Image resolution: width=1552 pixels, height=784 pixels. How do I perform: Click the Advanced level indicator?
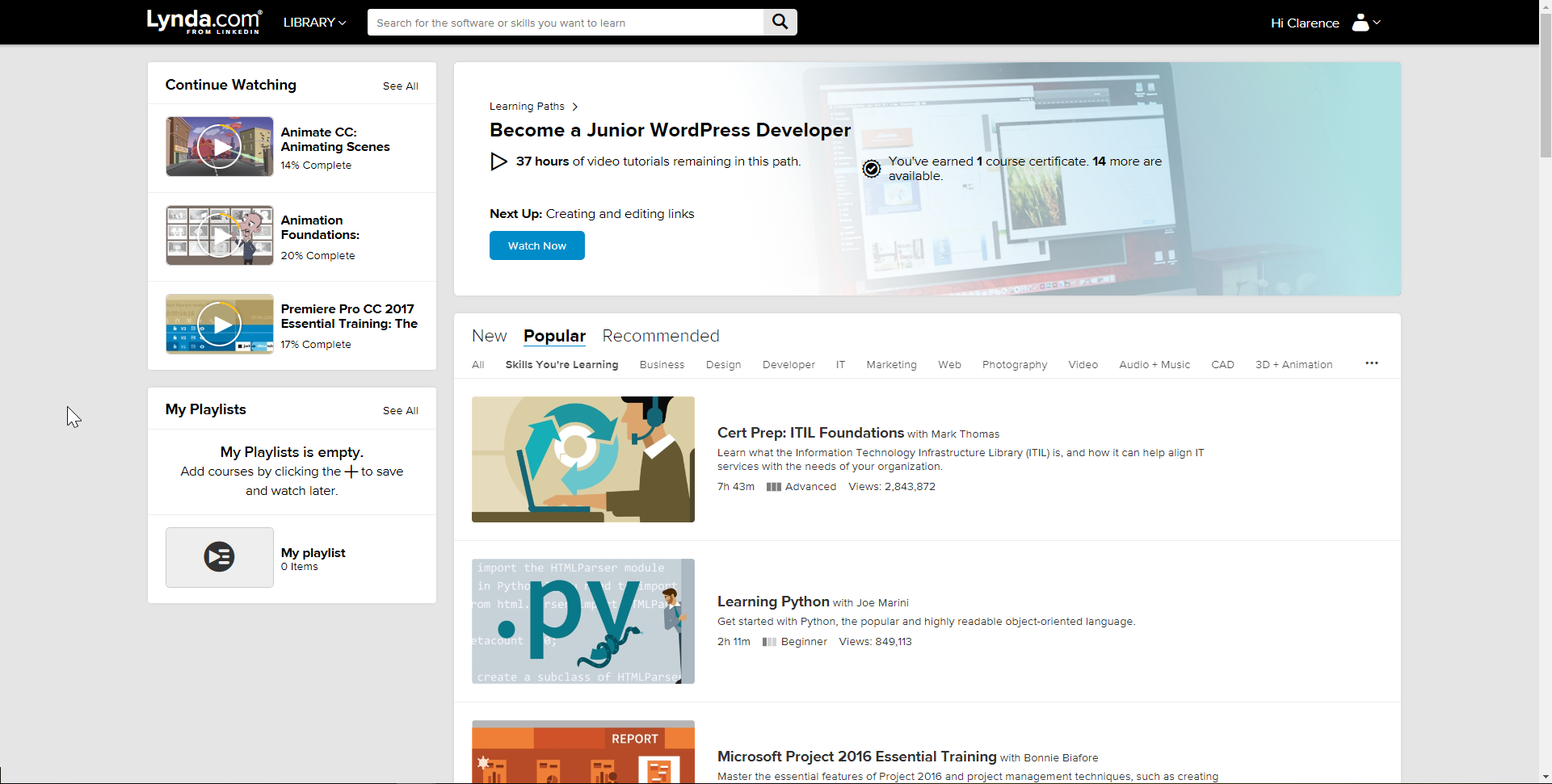click(x=801, y=487)
